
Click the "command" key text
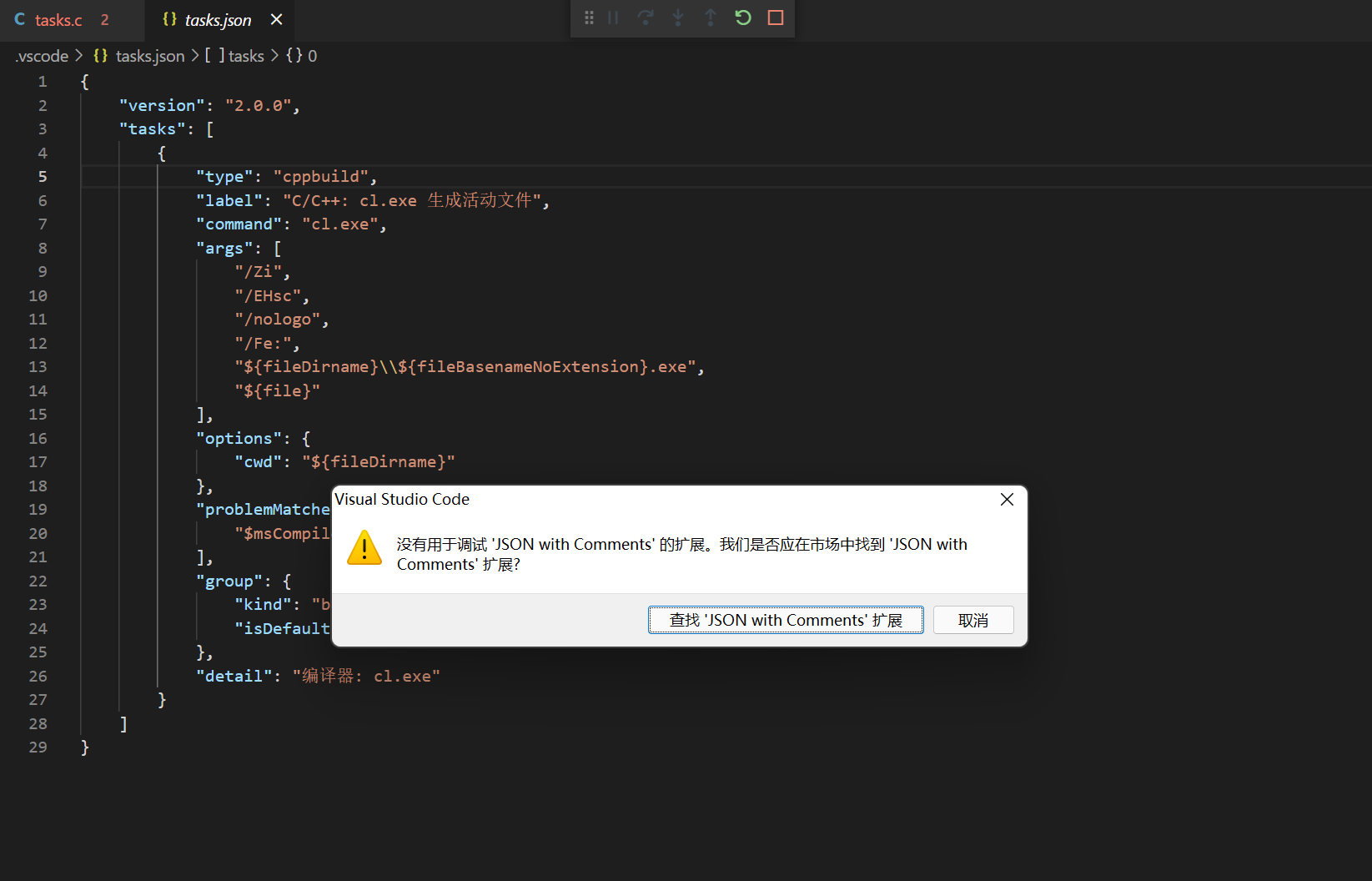point(239,224)
